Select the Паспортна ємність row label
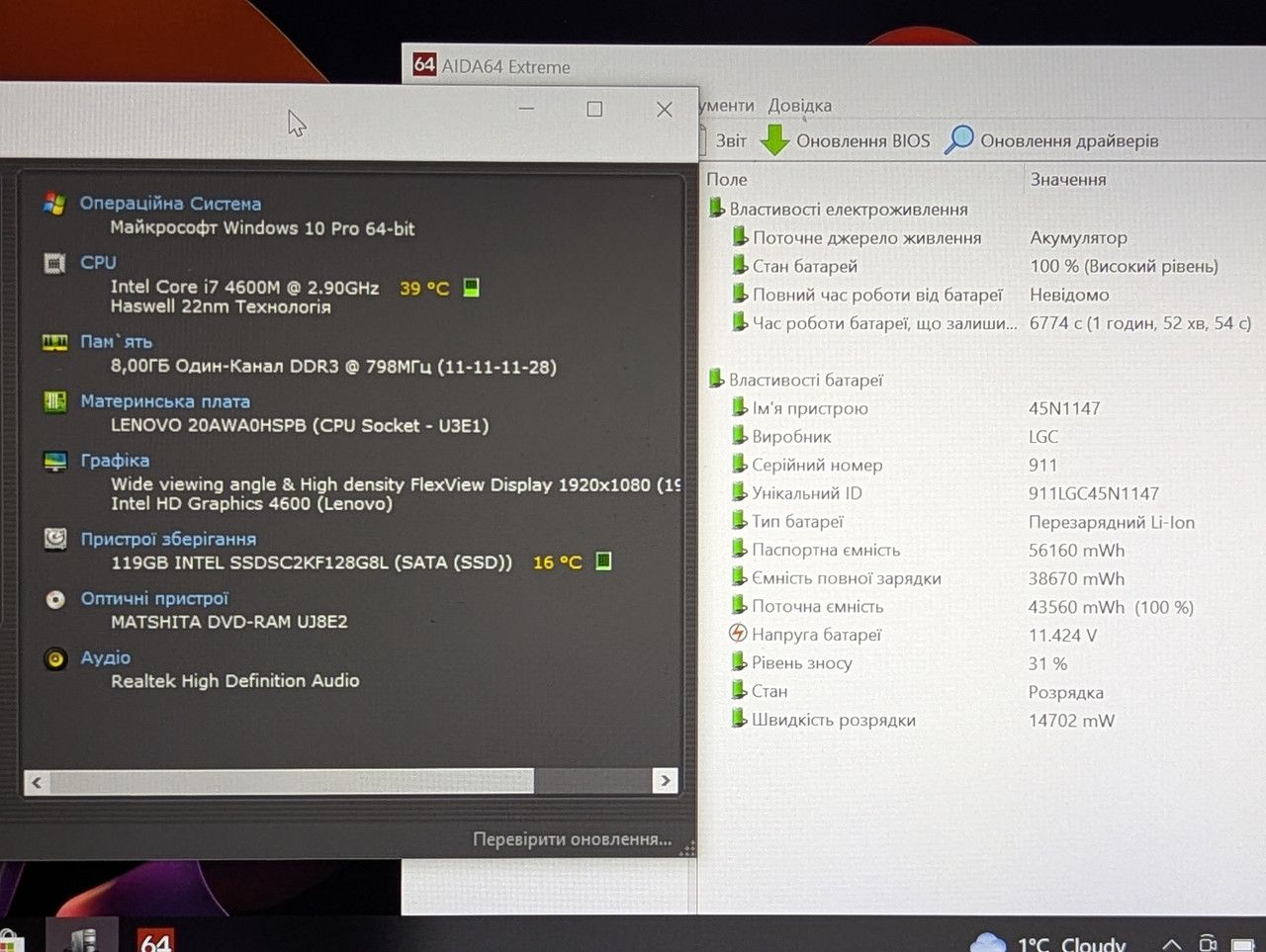 pyautogui.click(x=826, y=550)
